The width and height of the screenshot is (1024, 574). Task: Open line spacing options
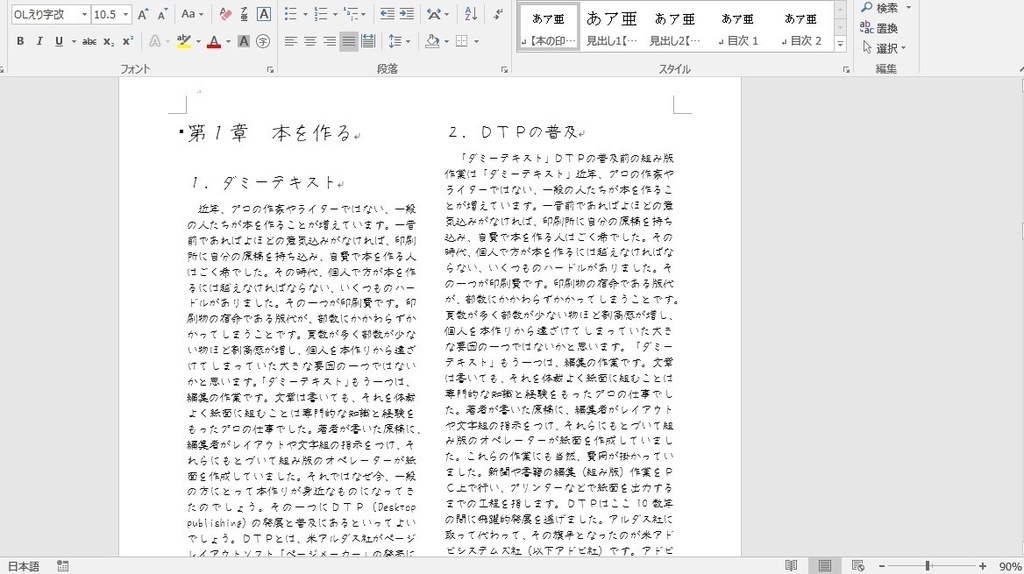pyautogui.click(x=398, y=41)
